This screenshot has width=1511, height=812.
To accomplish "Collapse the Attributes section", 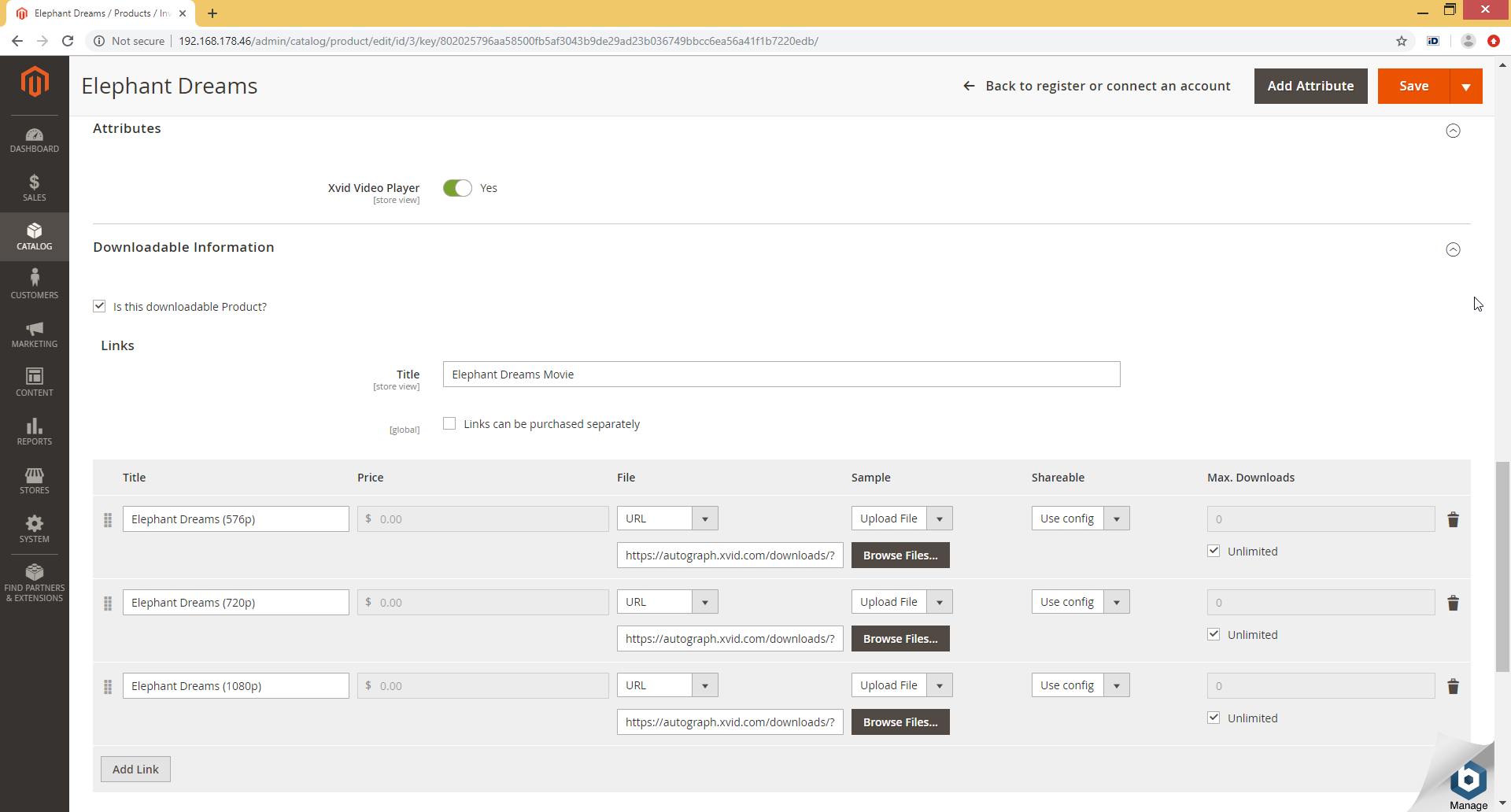I will click(x=1453, y=131).
